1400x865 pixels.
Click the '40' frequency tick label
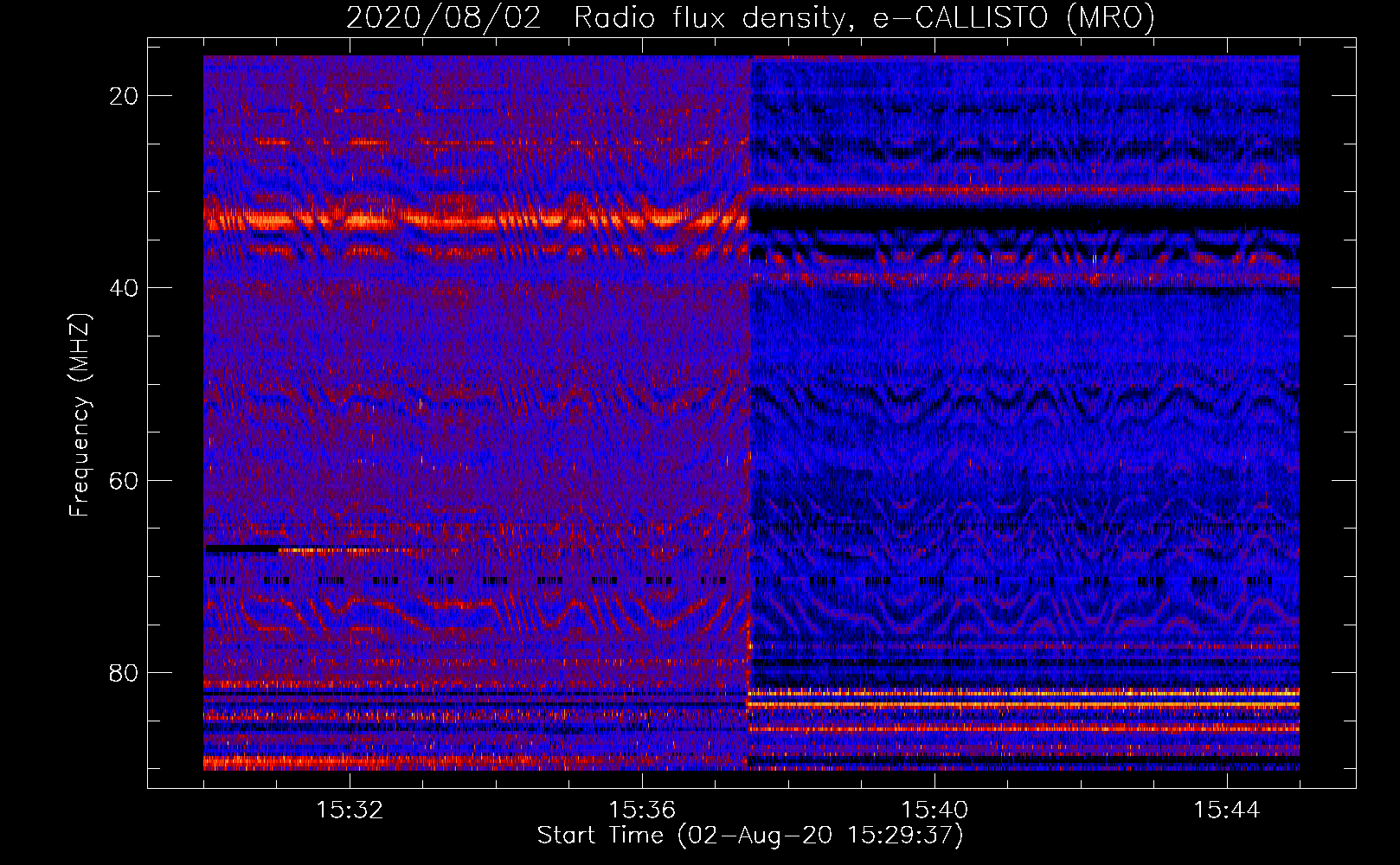[124, 288]
